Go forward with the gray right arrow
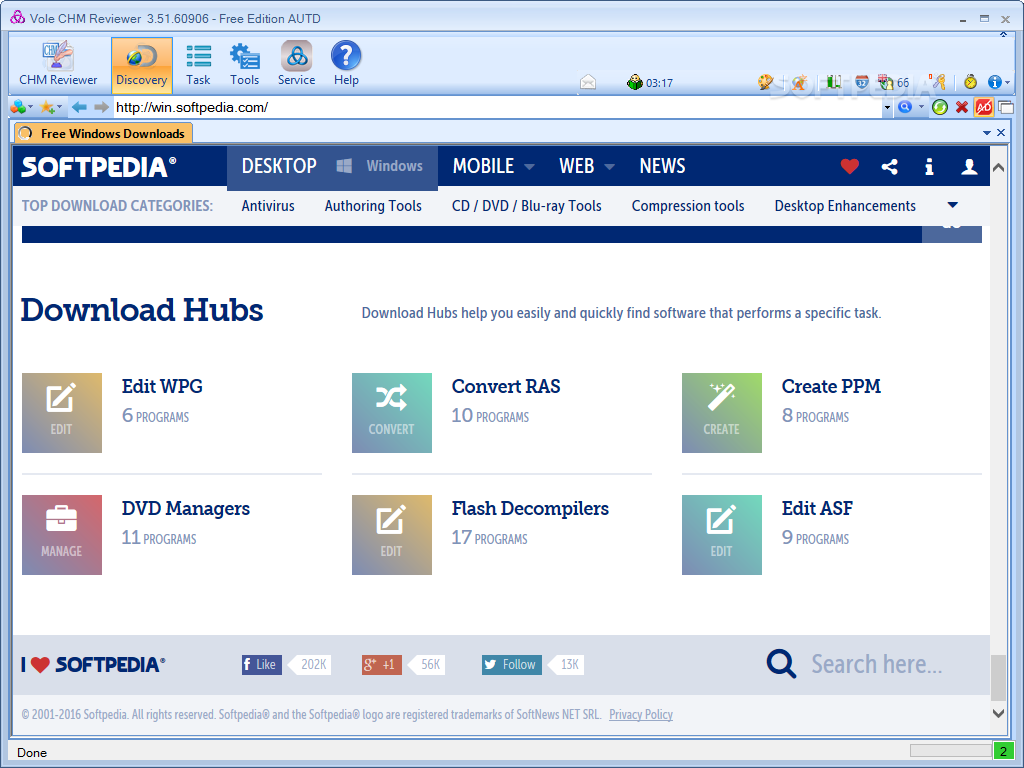 [101, 107]
